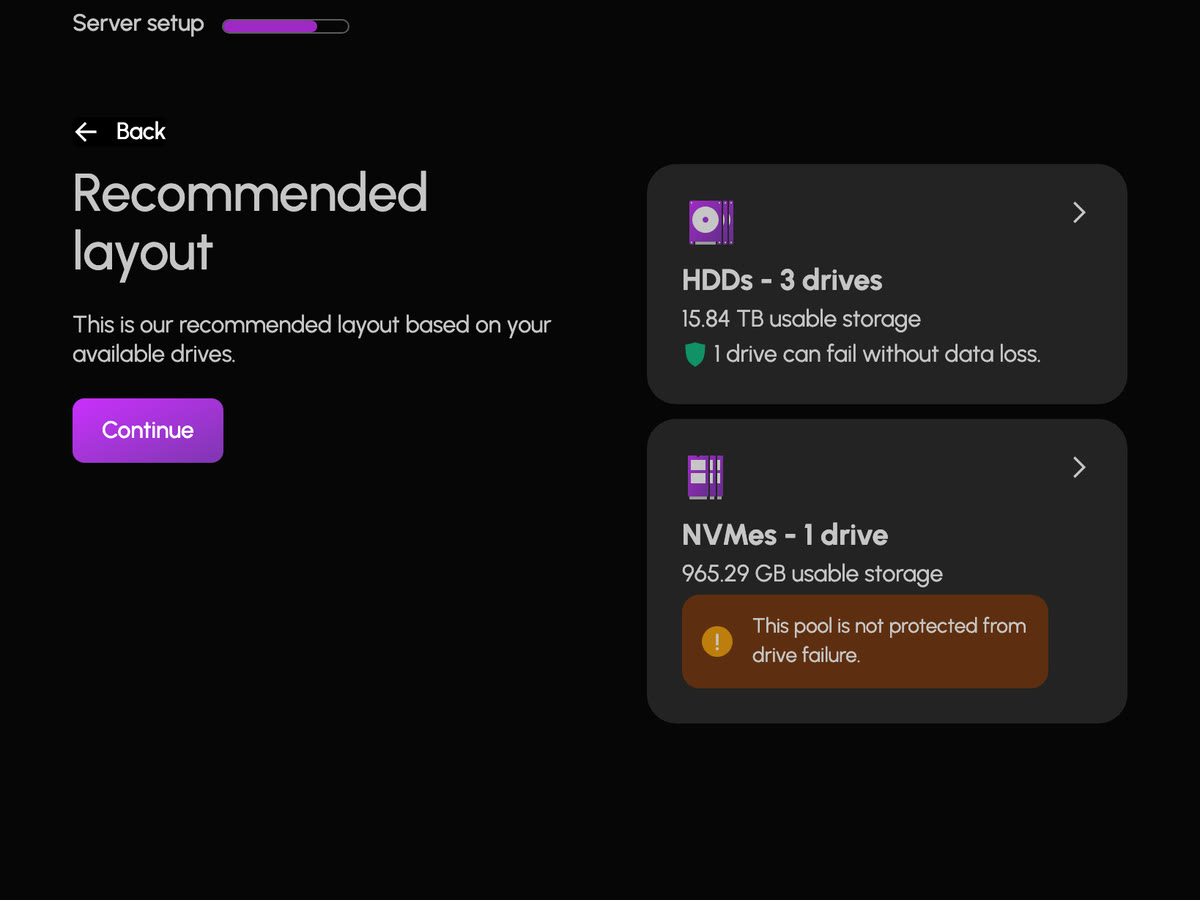Viewport: 1200px width, 900px height.
Task: Click the 'not protected from drive failure' warning
Action: click(x=865, y=641)
